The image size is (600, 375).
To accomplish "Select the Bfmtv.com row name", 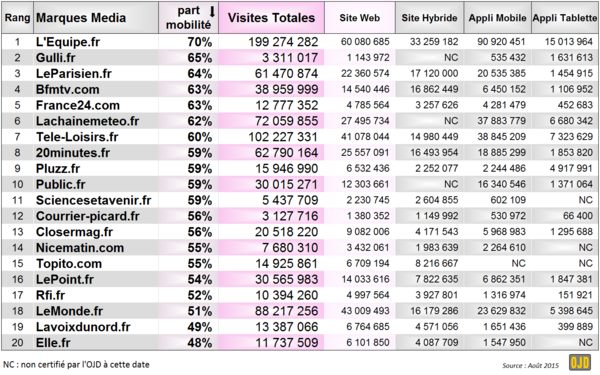I will click(x=67, y=90).
